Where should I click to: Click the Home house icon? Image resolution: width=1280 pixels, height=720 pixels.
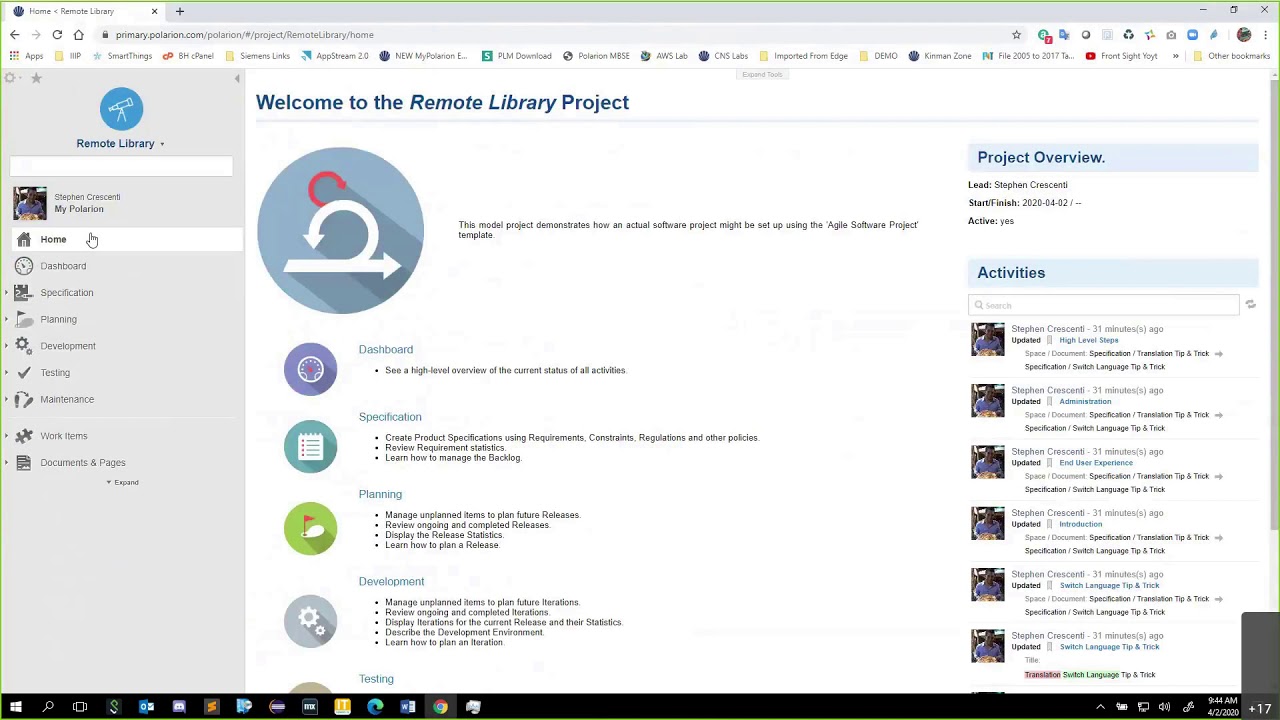pos(24,239)
